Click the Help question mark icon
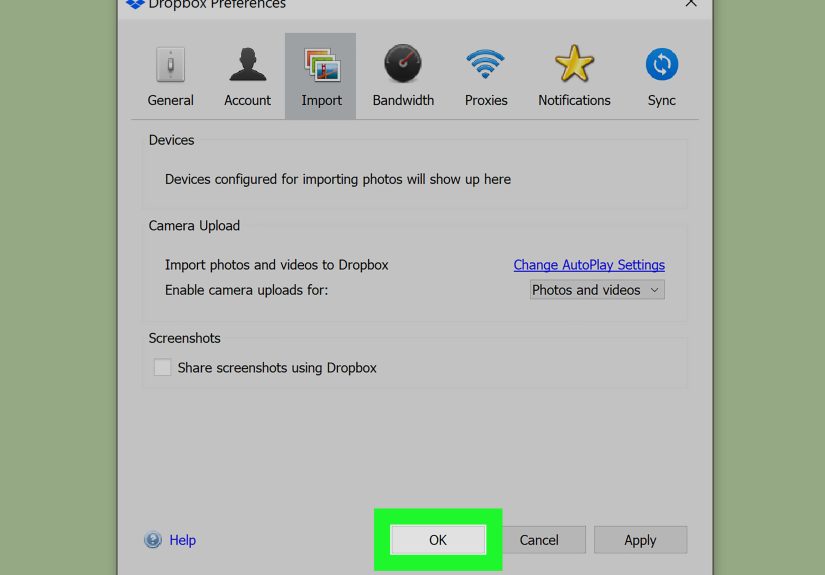Screen dimensions: 825x575 pyautogui.click(x=153, y=540)
